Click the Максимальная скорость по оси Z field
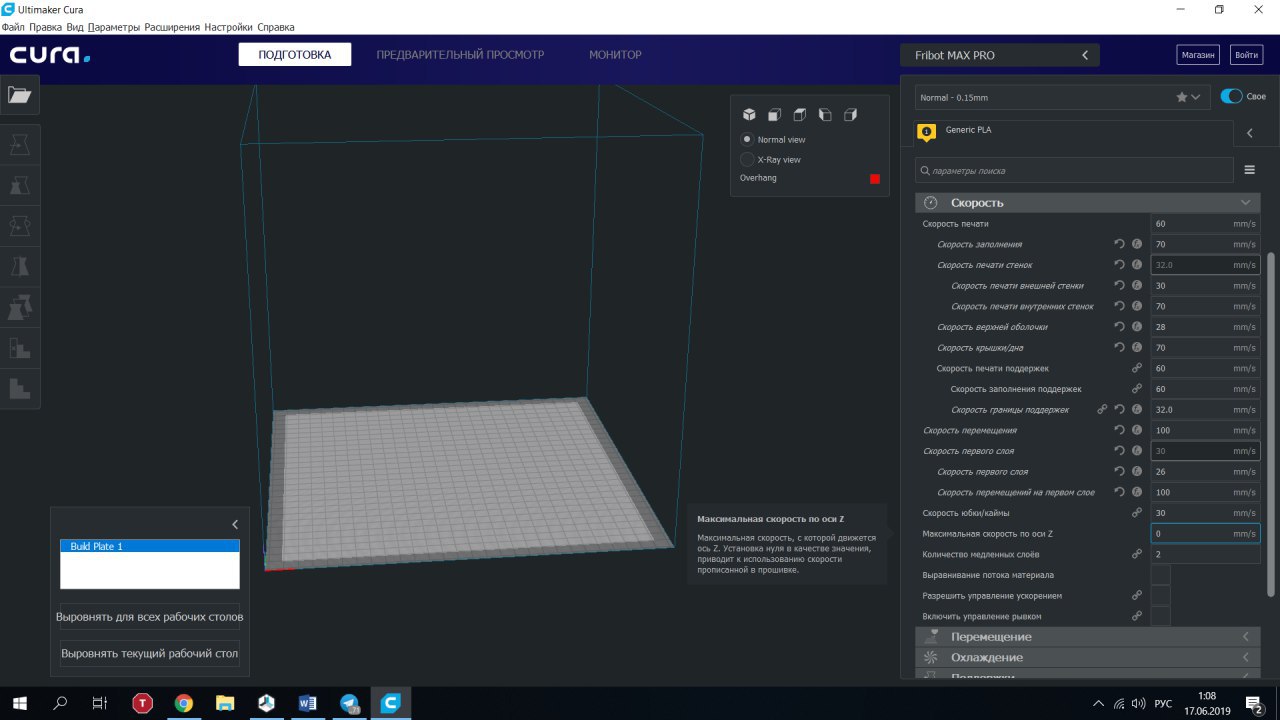This screenshot has width=1280, height=720. pos(1205,534)
